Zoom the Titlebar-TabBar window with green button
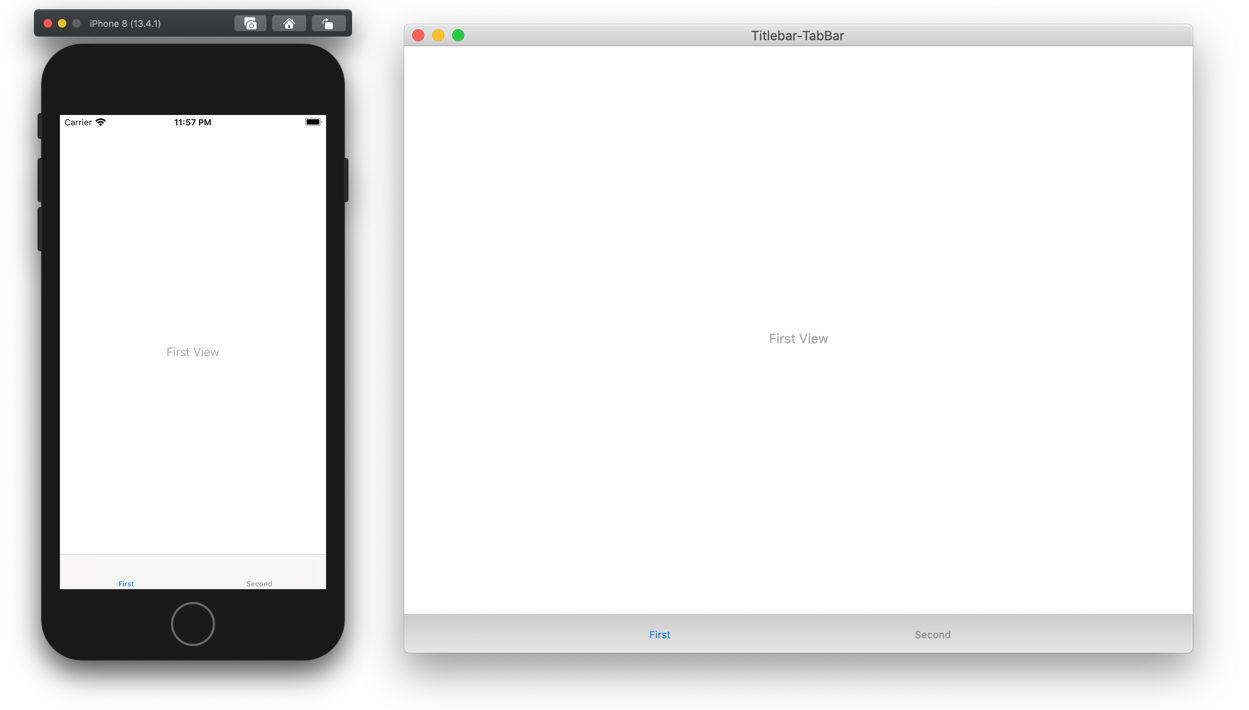Image resolution: width=1249 pixels, height=710 pixels. (458, 35)
